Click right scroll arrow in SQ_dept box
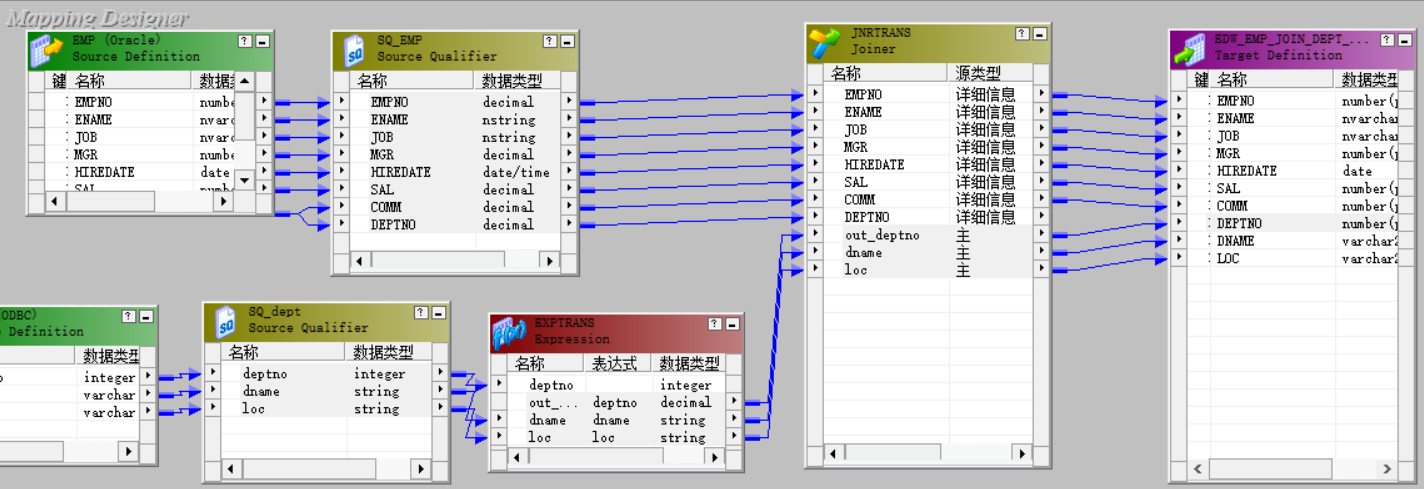The height and width of the screenshot is (489, 1424). tap(419, 469)
